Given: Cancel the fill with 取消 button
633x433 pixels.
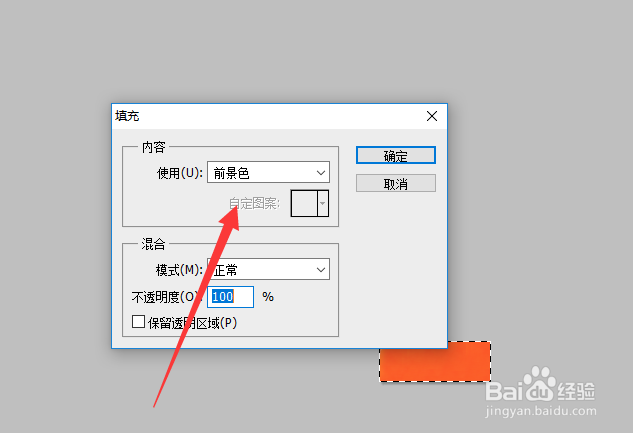Looking at the screenshot, I should pyautogui.click(x=396, y=184).
